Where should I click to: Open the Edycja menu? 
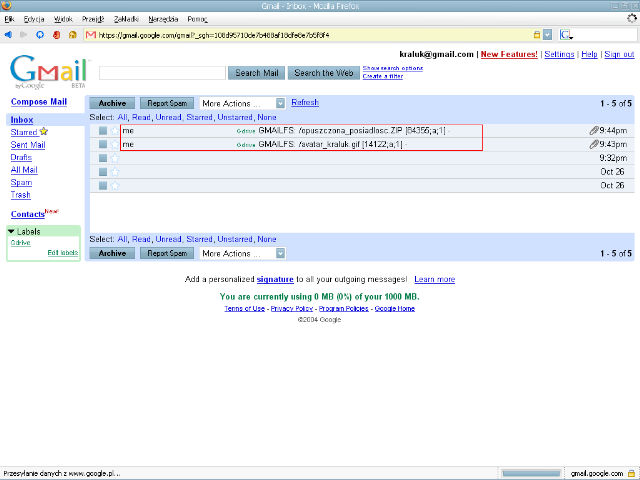pos(34,19)
